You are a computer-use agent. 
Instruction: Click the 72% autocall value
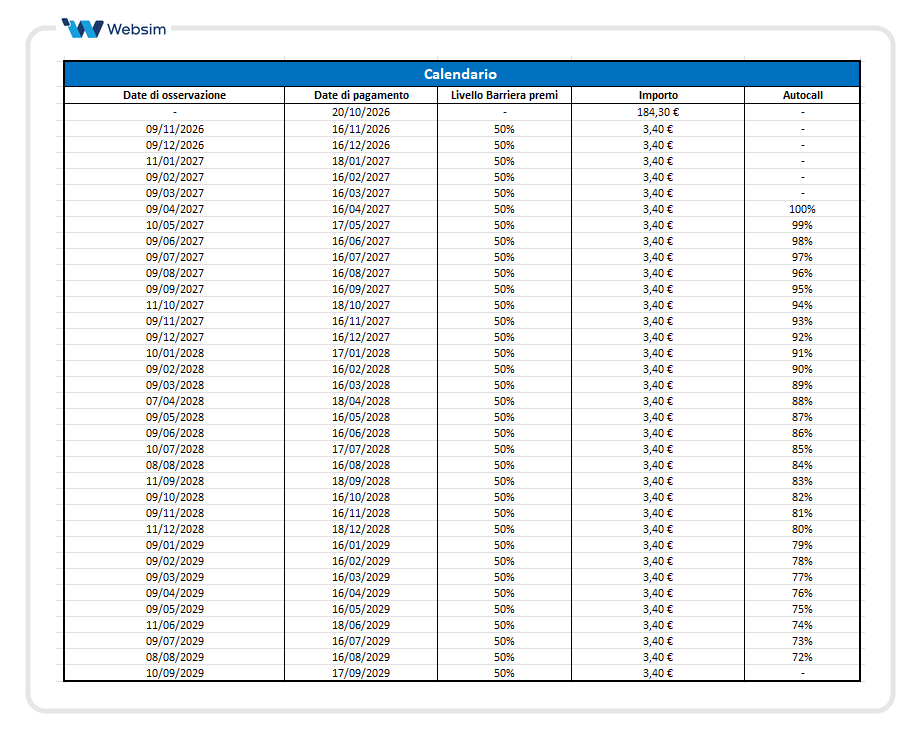coord(802,657)
